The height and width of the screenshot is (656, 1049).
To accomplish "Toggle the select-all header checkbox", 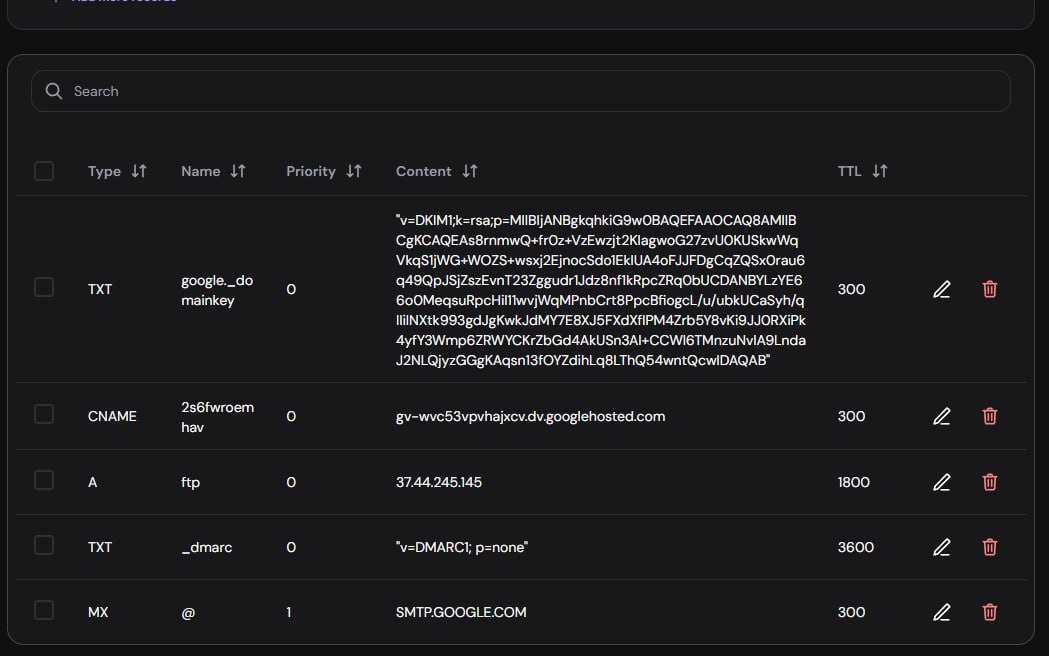I will pyautogui.click(x=44, y=171).
